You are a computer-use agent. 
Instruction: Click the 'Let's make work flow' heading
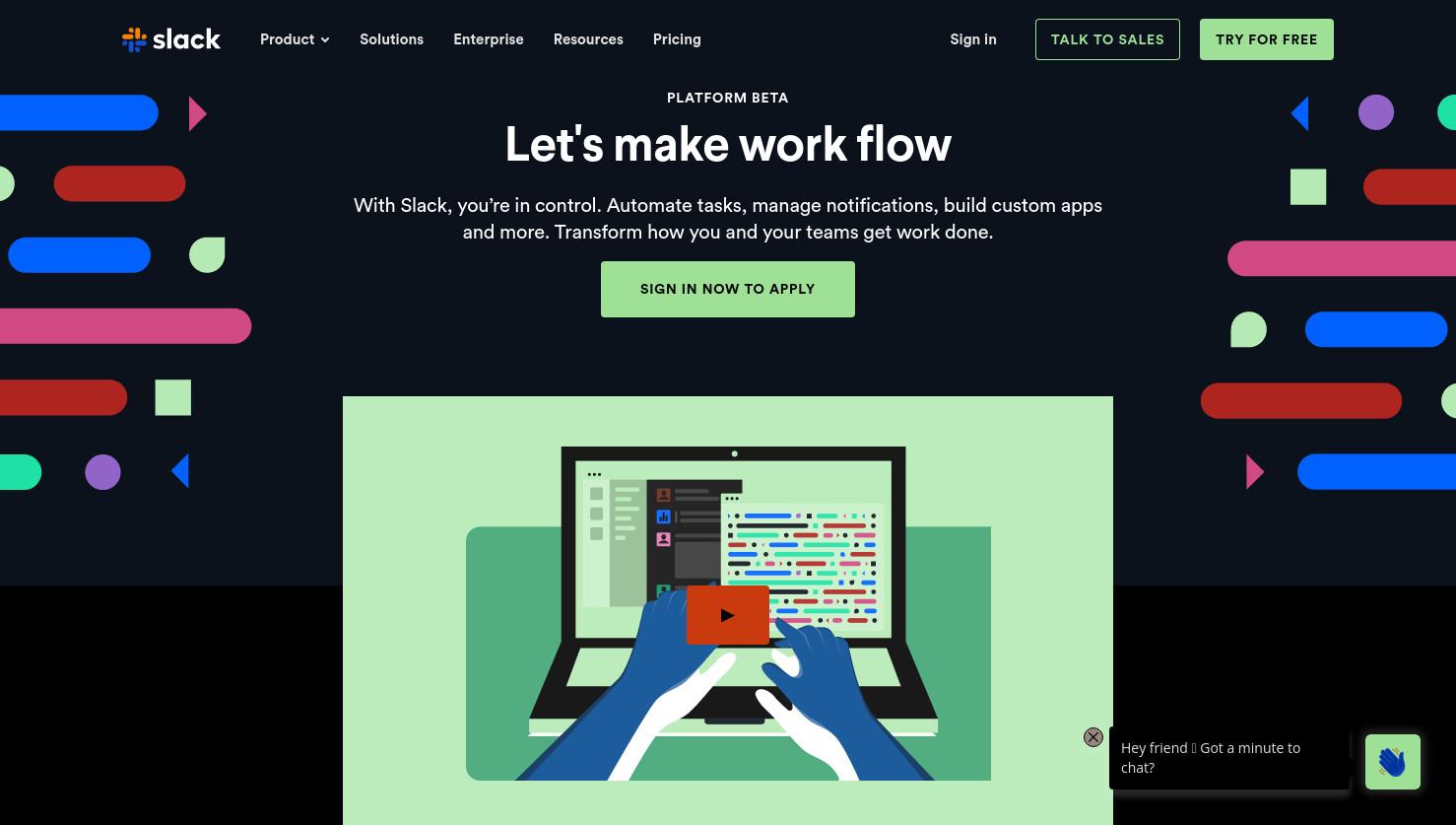pos(728,144)
